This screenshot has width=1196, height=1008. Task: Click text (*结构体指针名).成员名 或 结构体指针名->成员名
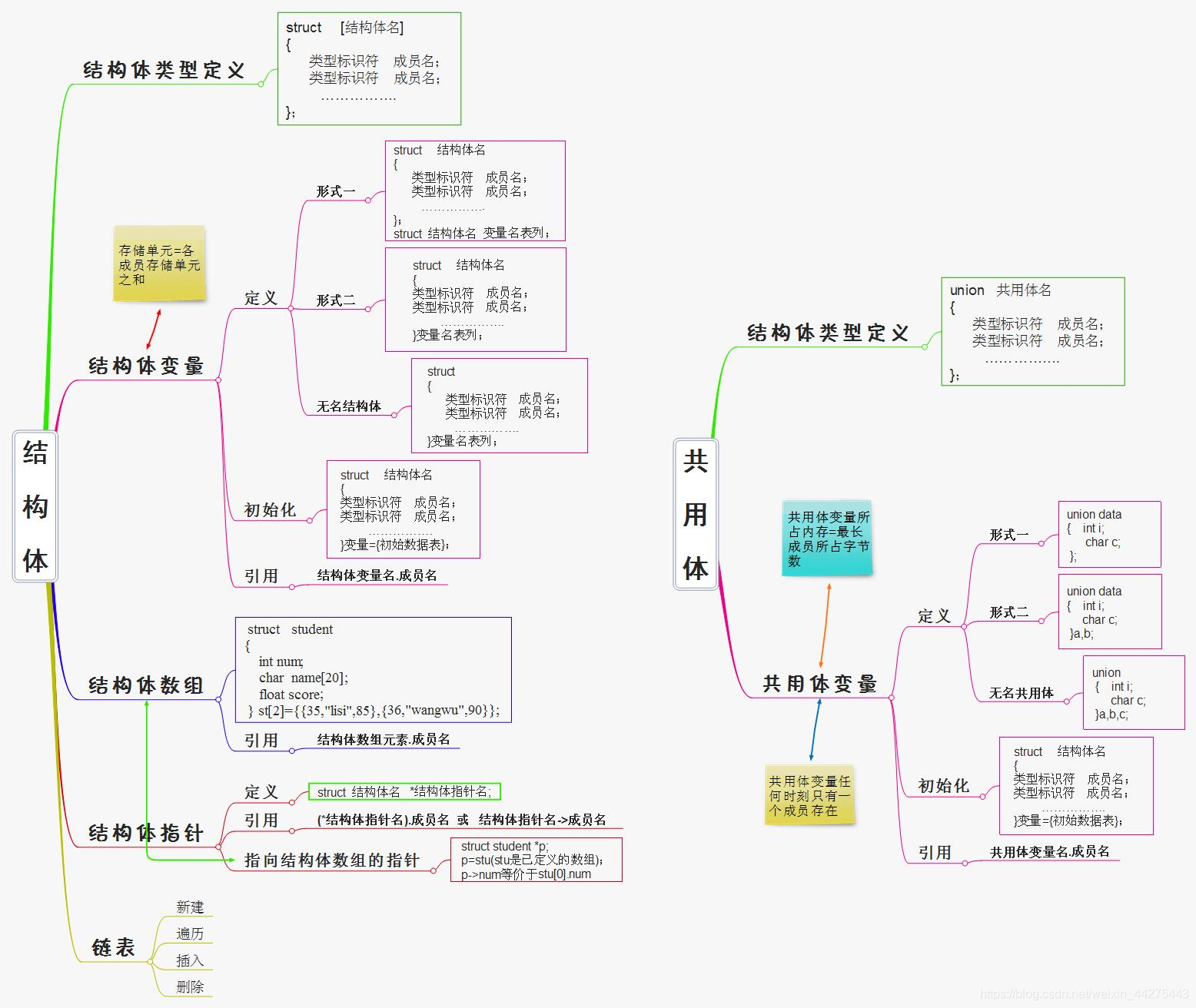click(461, 820)
